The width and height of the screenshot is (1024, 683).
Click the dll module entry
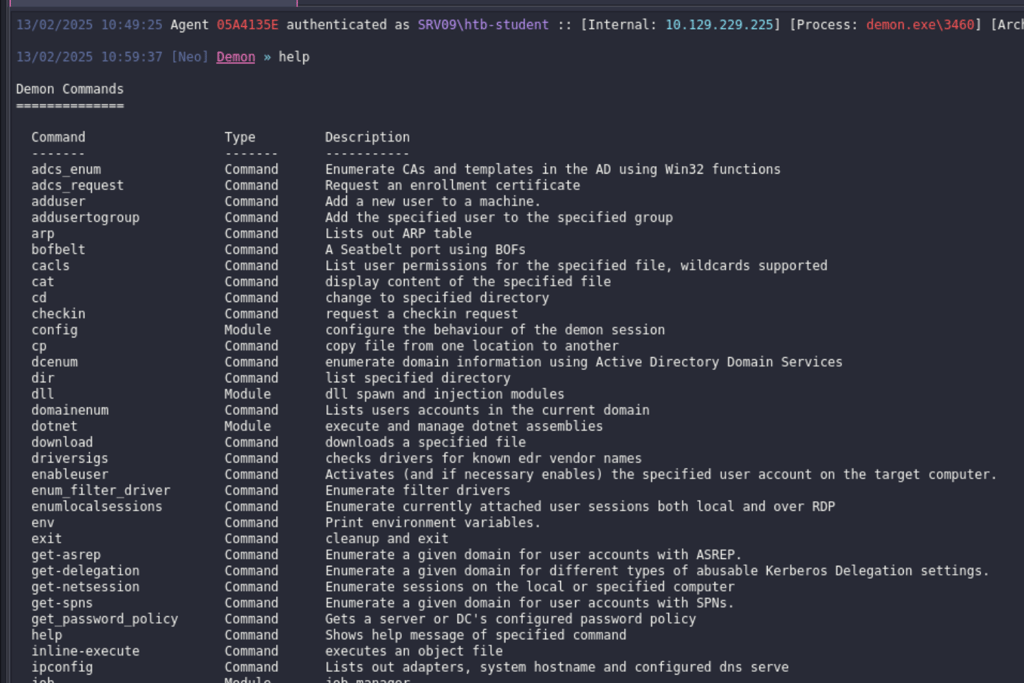click(x=42, y=394)
